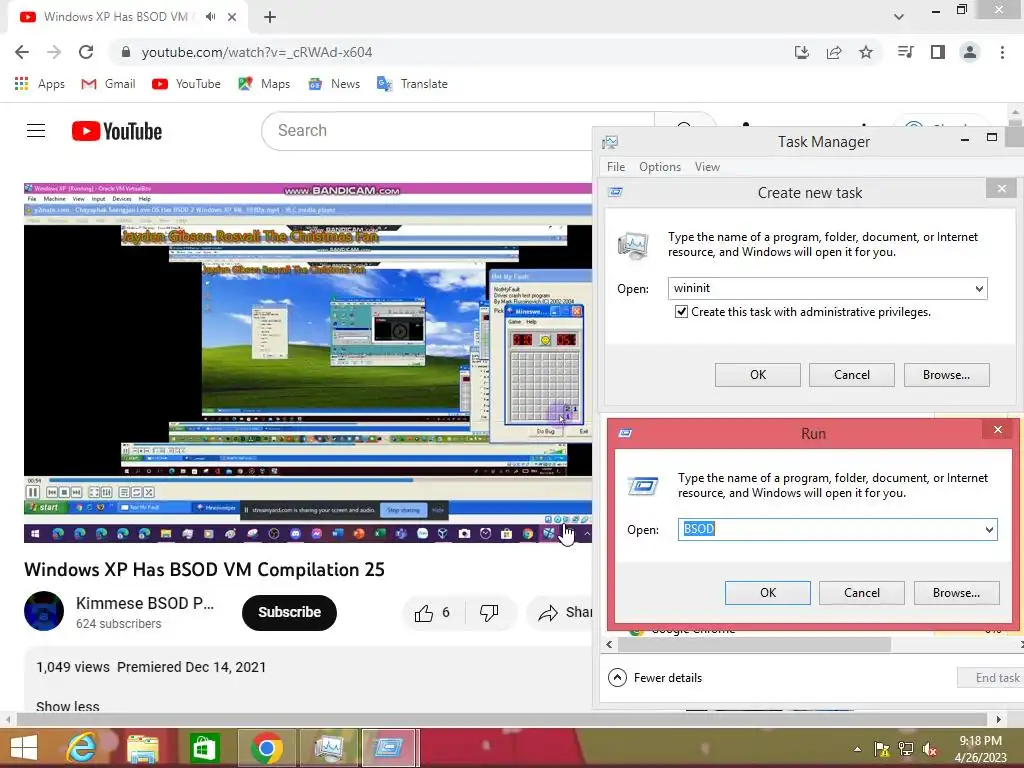
Task: Click the browser page horizontal scrollbar
Action: pos(503,720)
